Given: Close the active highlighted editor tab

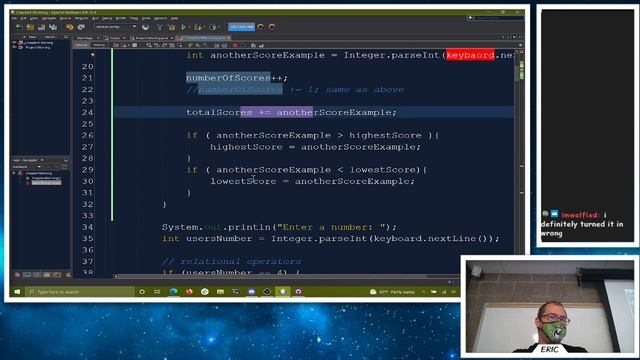Looking at the screenshot, I should click(x=229, y=38).
